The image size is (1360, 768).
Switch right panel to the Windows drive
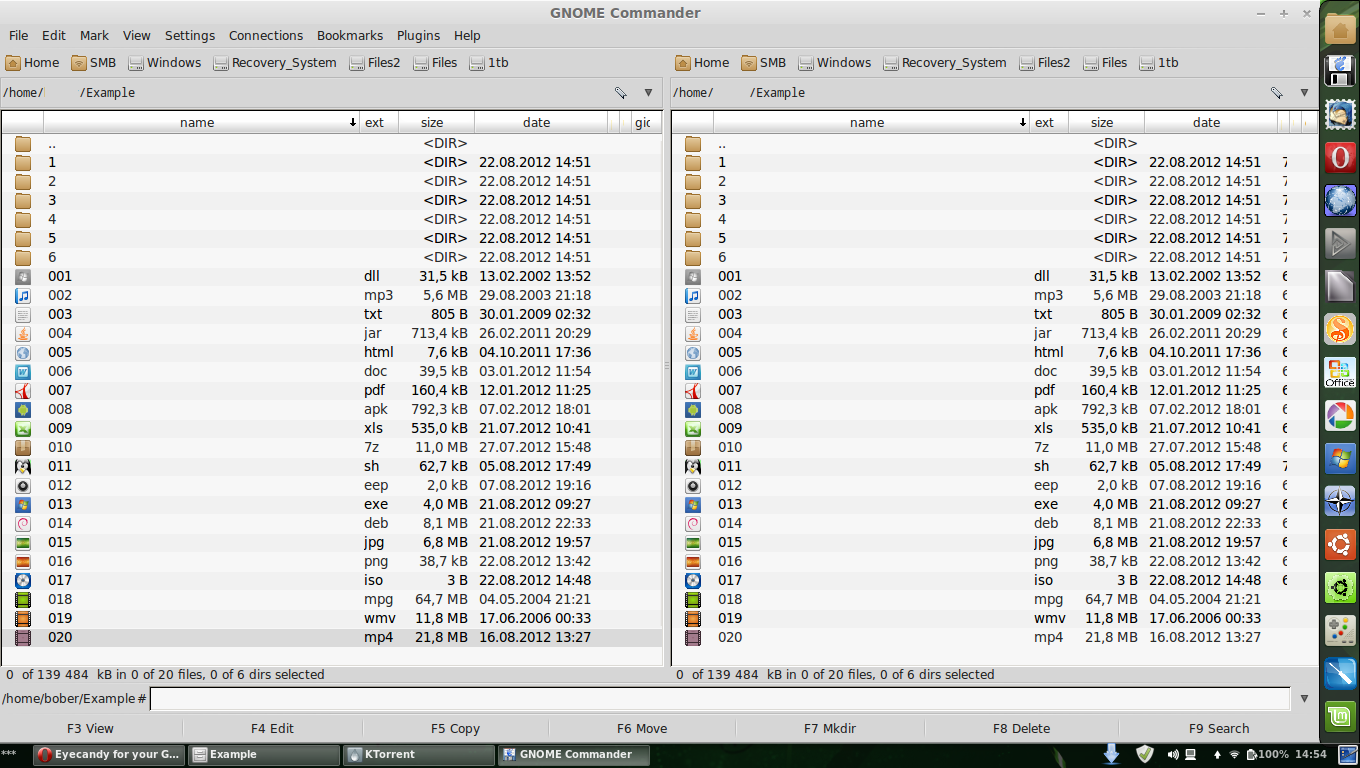pos(835,62)
